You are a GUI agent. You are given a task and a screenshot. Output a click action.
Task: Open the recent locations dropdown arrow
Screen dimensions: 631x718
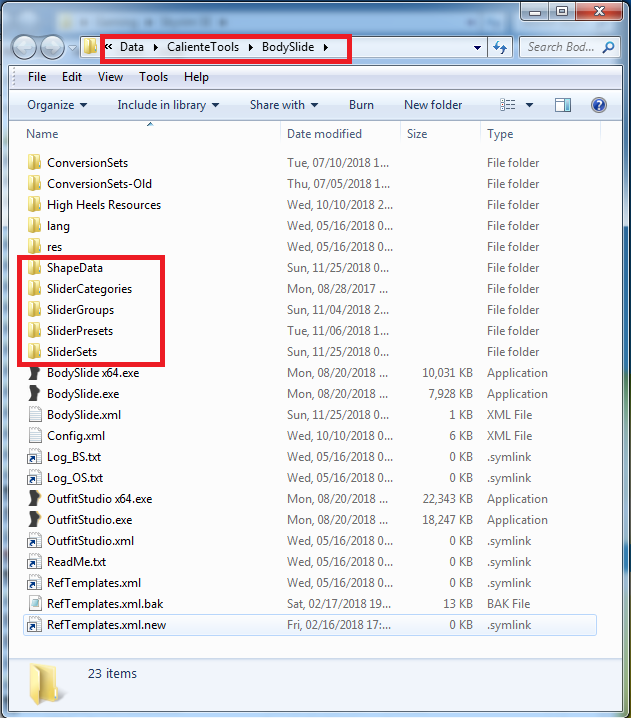(x=72, y=47)
